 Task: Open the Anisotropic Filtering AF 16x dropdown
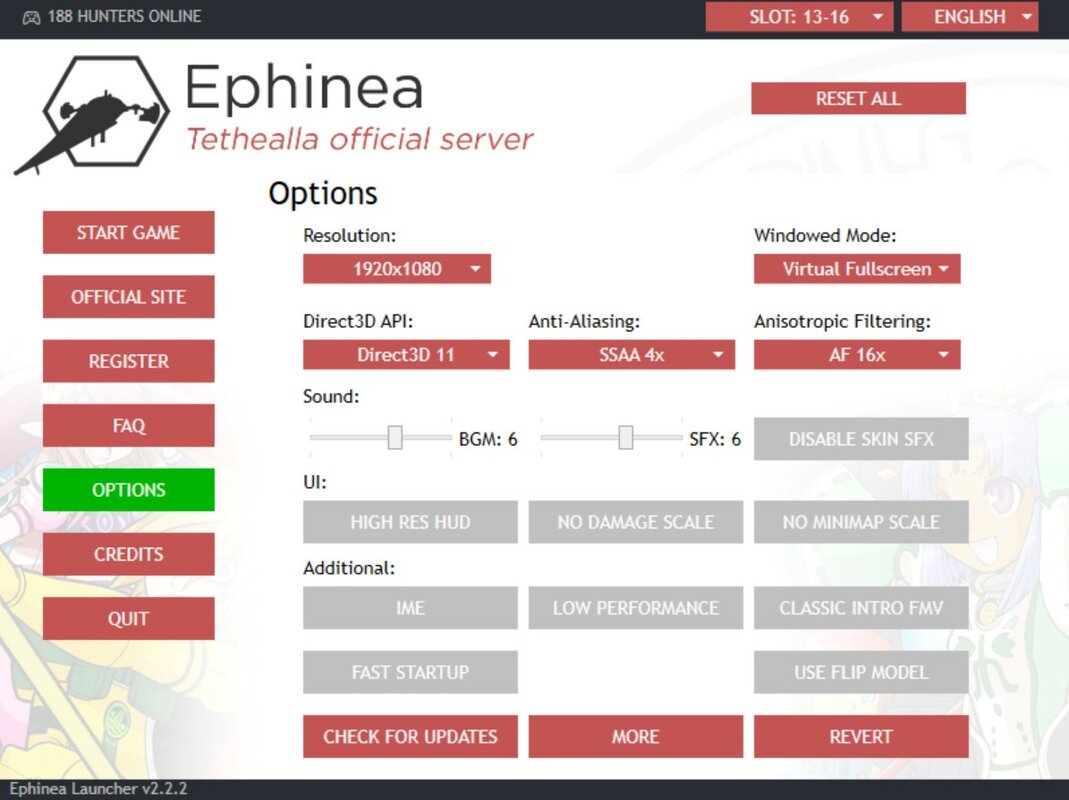[857, 355]
